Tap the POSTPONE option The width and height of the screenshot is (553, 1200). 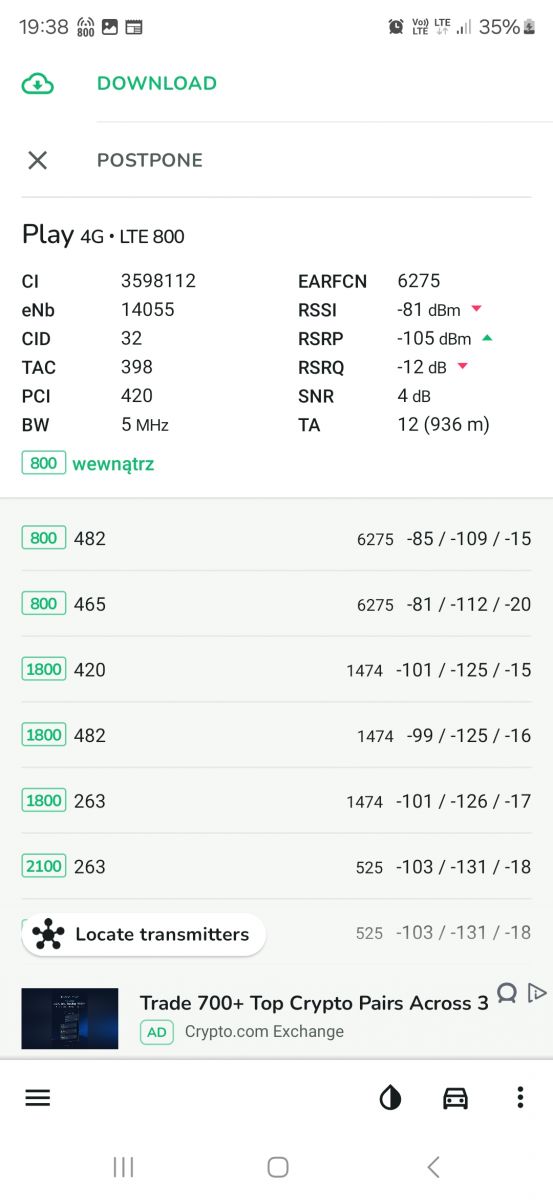coord(150,160)
